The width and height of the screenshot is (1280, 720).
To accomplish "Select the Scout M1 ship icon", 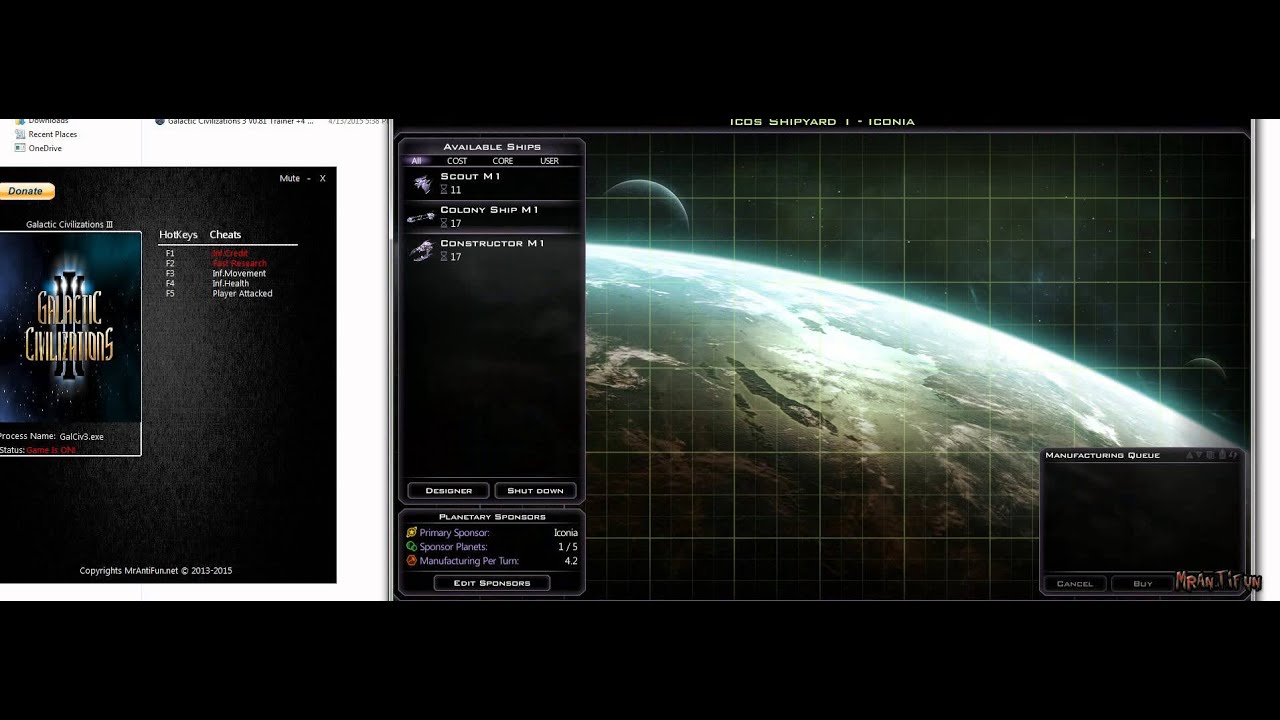I will pyautogui.click(x=422, y=184).
